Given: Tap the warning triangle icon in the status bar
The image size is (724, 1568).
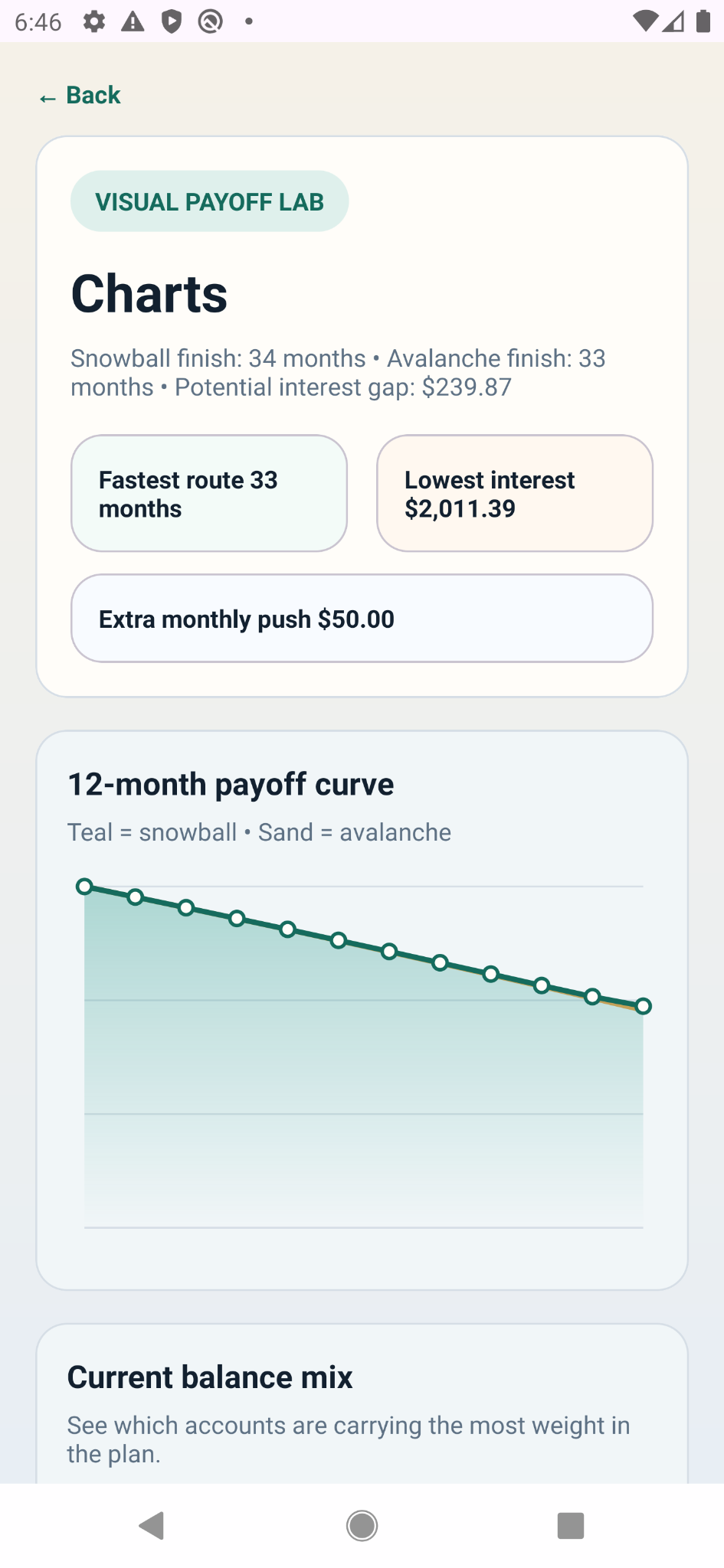Looking at the screenshot, I should [x=133, y=21].
